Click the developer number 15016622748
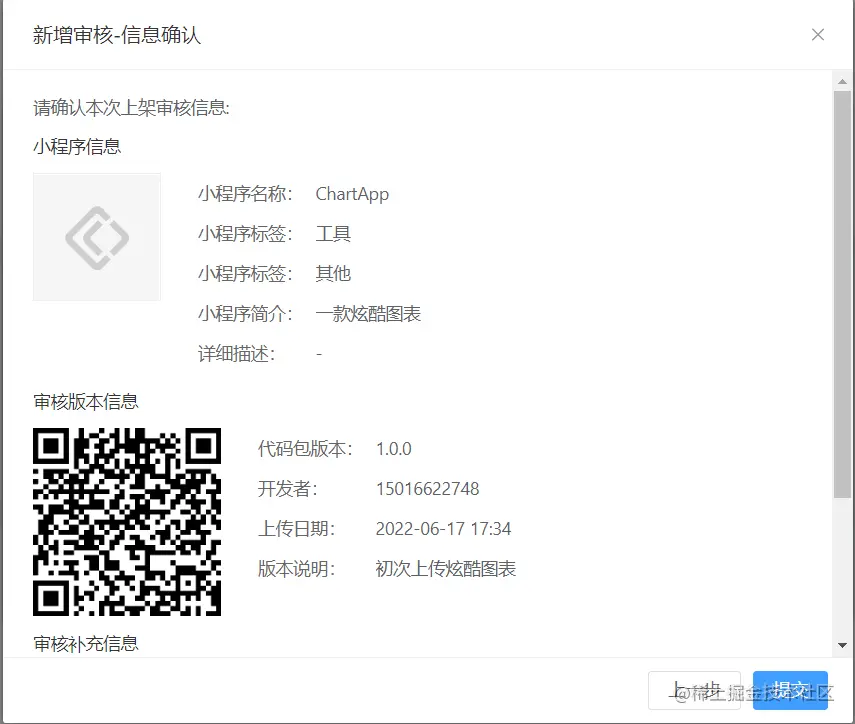The height and width of the screenshot is (724, 855). (428, 489)
